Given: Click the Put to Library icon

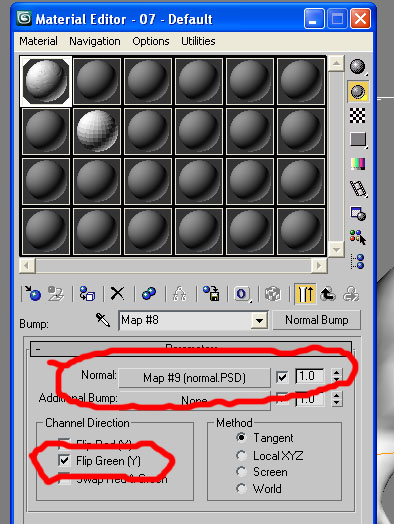Looking at the screenshot, I should pos(211,294).
